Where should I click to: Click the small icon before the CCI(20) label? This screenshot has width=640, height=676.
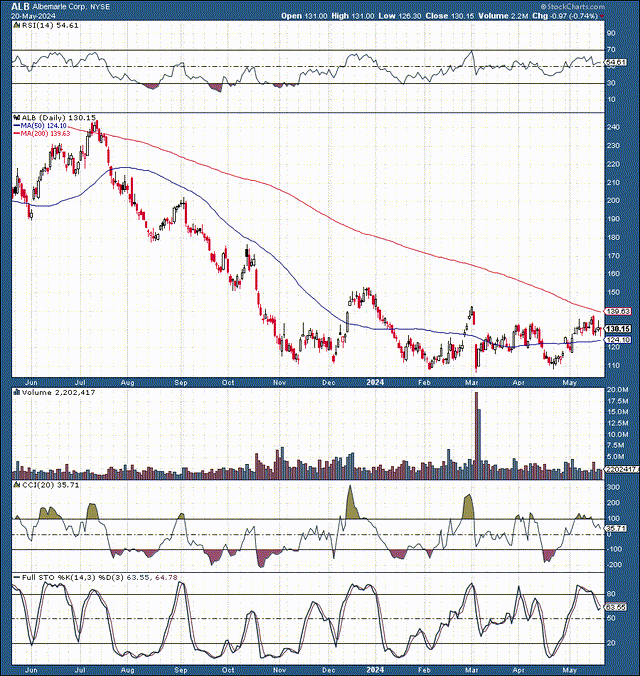(x=17, y=485)
